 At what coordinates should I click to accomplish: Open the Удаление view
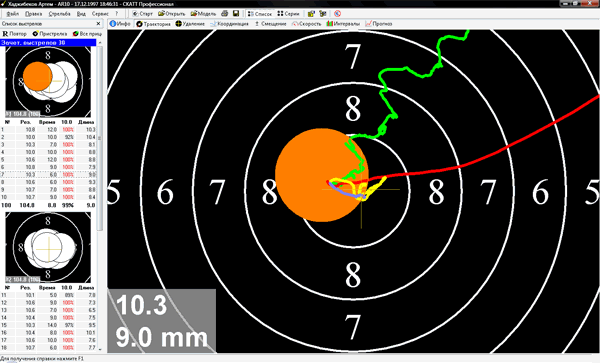coord(190,24)
